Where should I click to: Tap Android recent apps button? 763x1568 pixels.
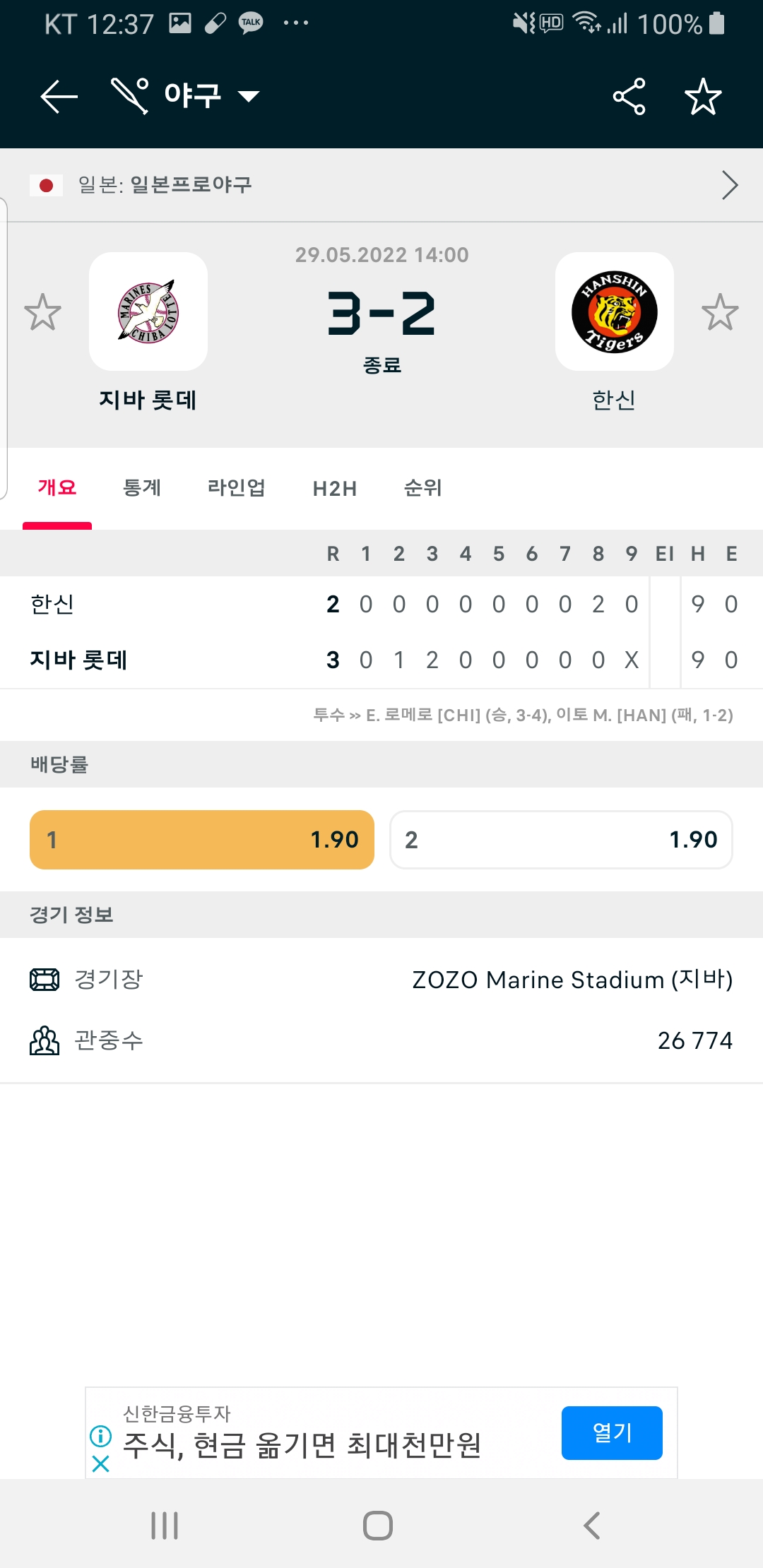165,1526
